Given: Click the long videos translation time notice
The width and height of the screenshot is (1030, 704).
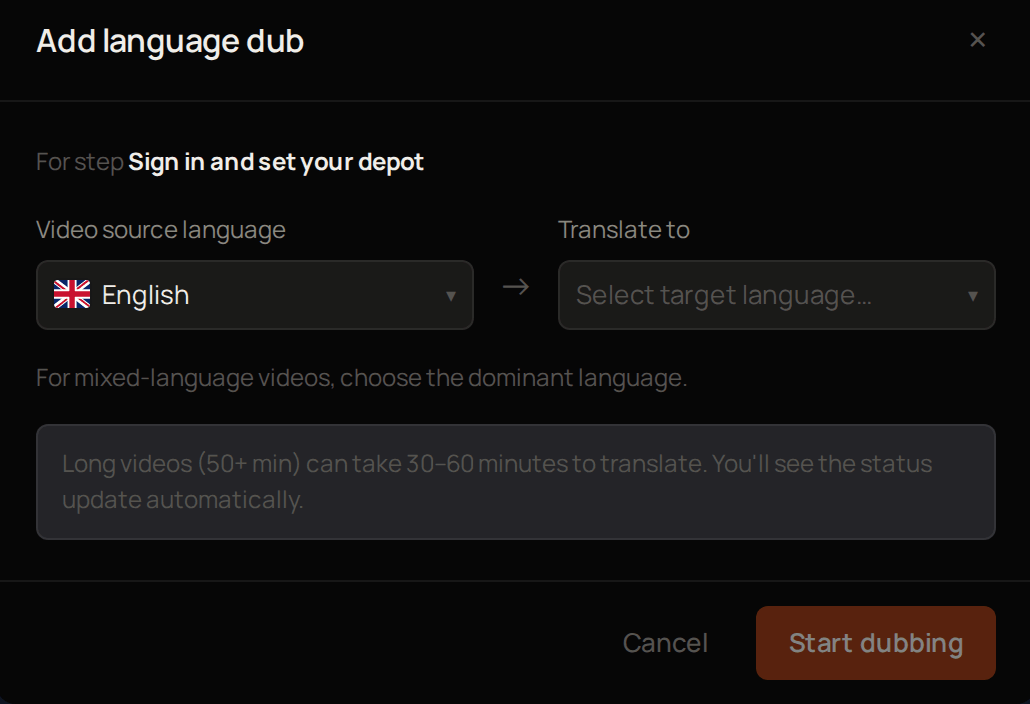Looking at the screenshot, I should click(x=516, y=482).
